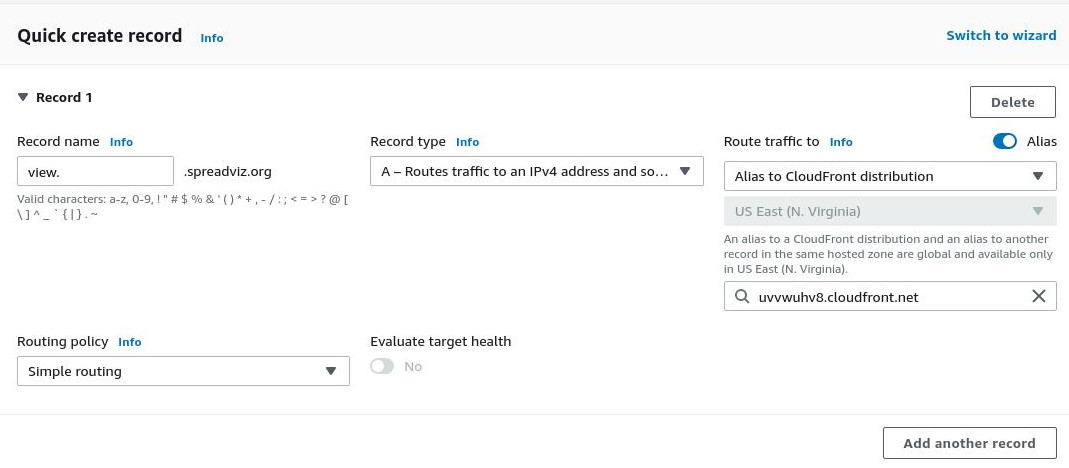Click the Record 1 heading label
Screen dimensions: 1069x468
(64, 98)
